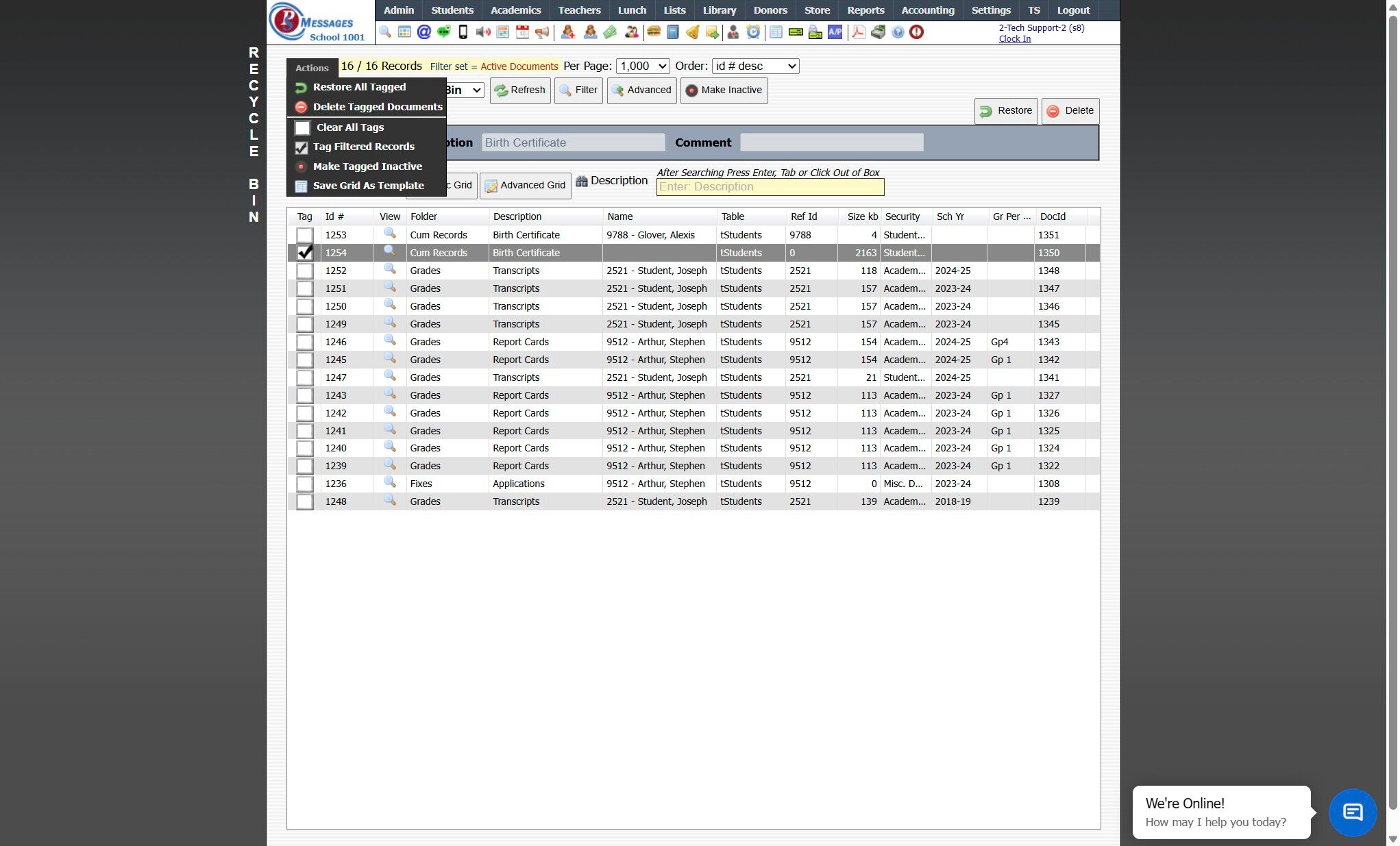View document 1253 with magnifier icon
The height and width of the screenshot is (846, 1400).
pos(389,234)
